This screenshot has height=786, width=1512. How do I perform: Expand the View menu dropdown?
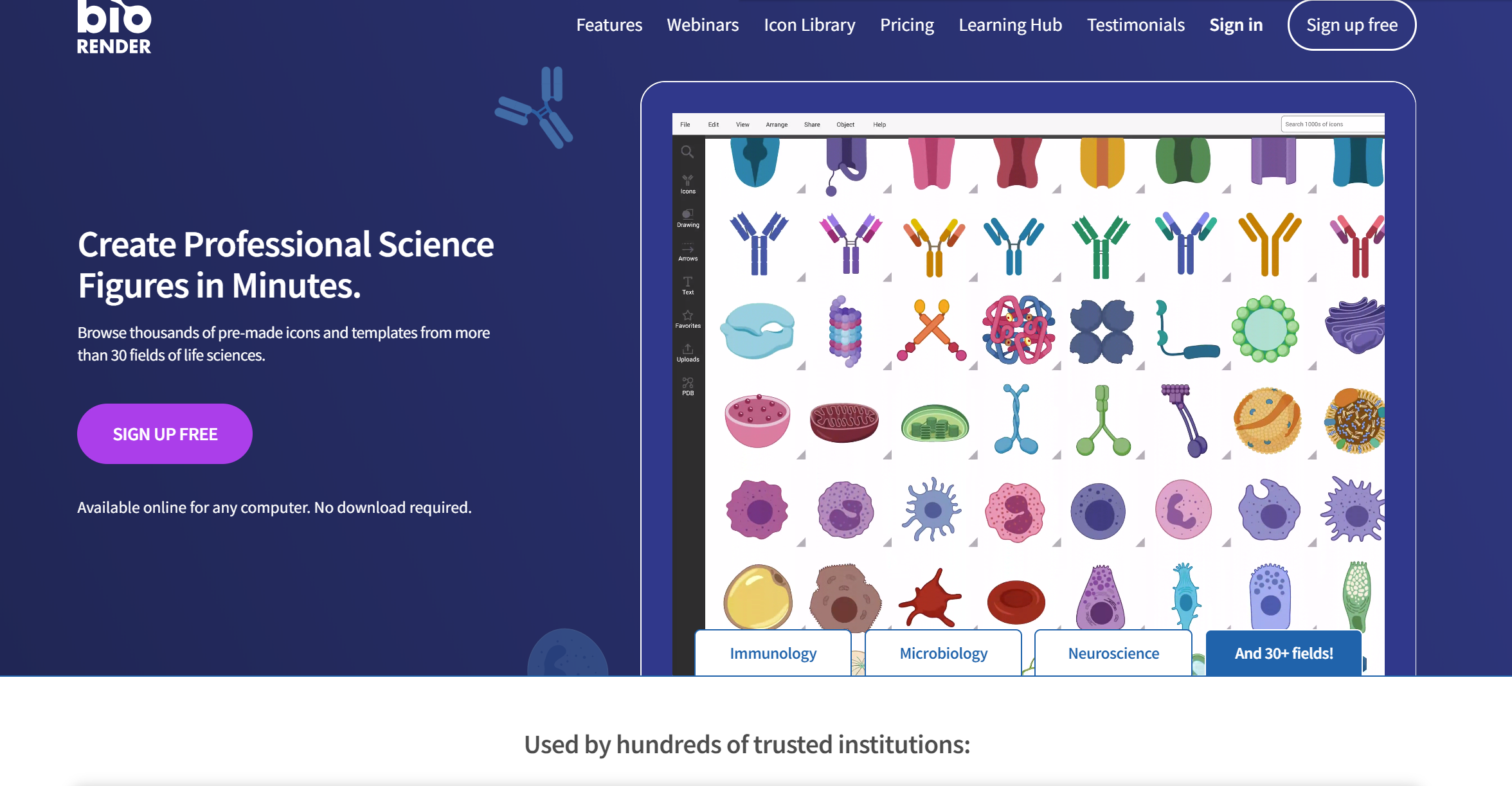742,124
